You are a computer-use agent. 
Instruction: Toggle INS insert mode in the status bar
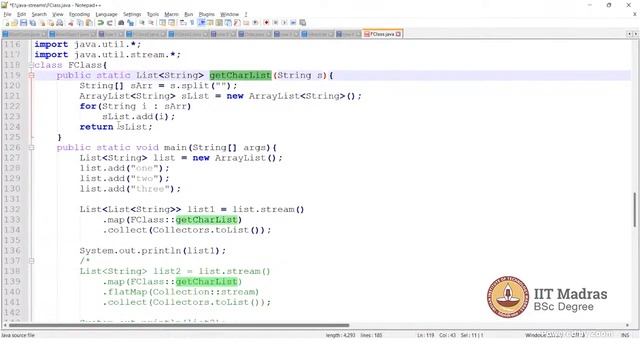pos(625,335)
